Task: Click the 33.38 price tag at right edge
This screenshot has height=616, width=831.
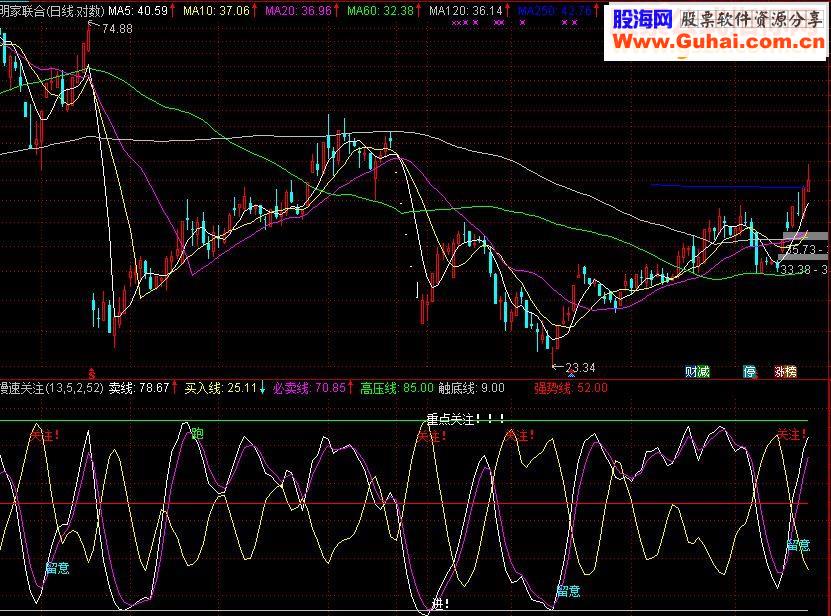Action: pyautogui.click(x=803, y=270)
